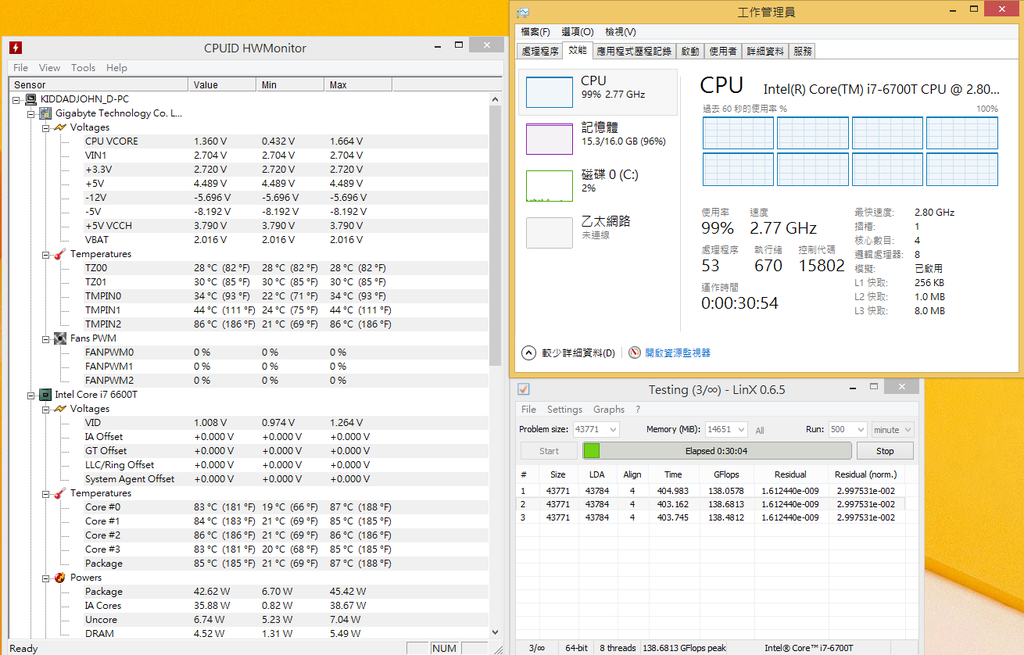Click the Fans PWM fan icon
Image resolution: width=1024 pixels, height=655 pixels.
(x=60, y=338)
